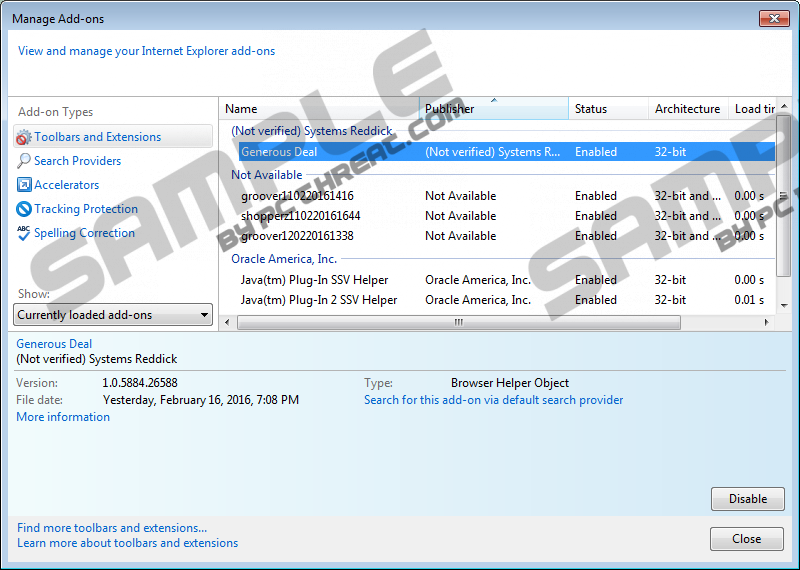
Task: Click the Spelling Correction ABC icon
Action: [x=24, y=233]
